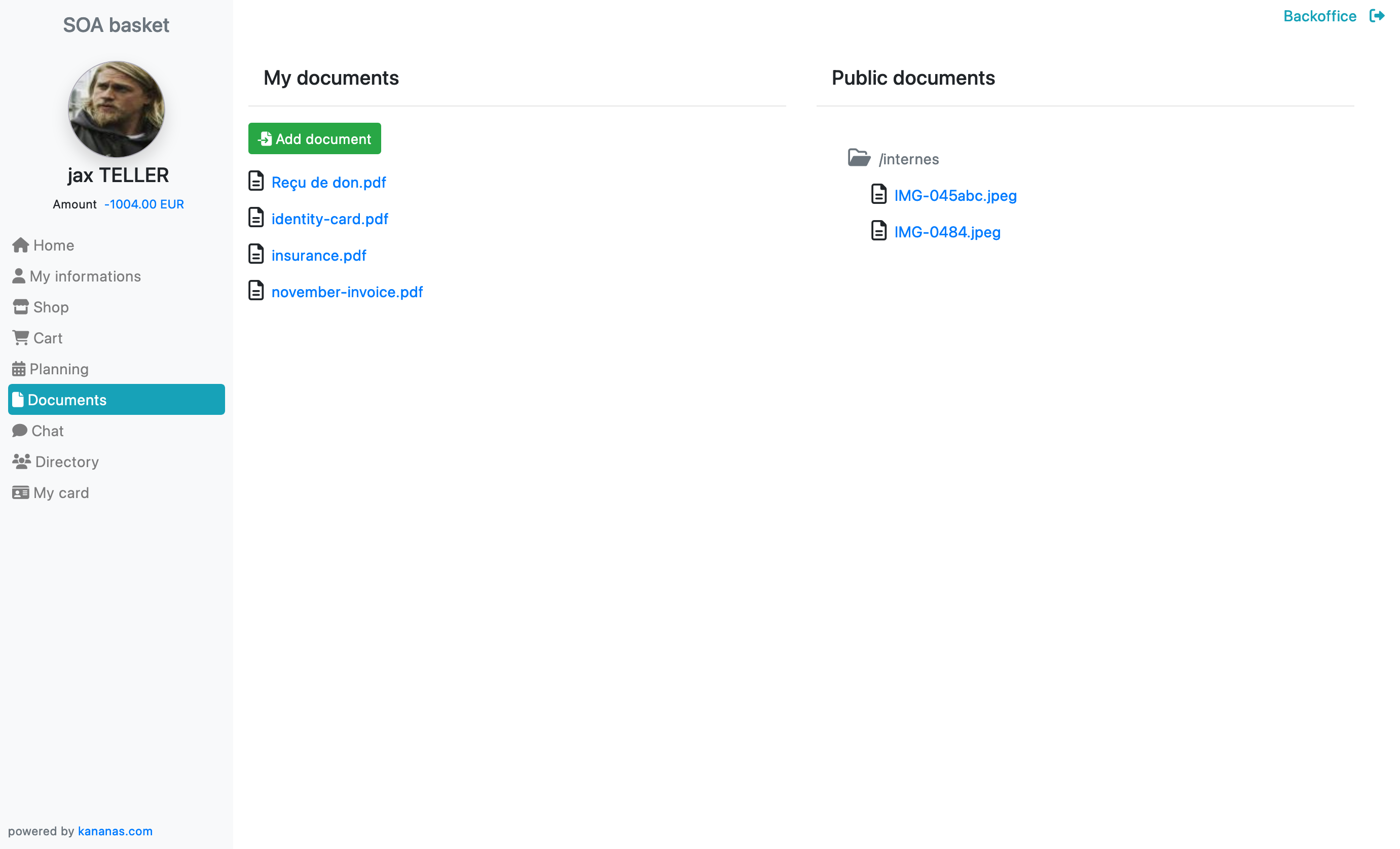Click the My informations person icon
The width and height of the screenshot is (1400, 849).
coord(19,276)
